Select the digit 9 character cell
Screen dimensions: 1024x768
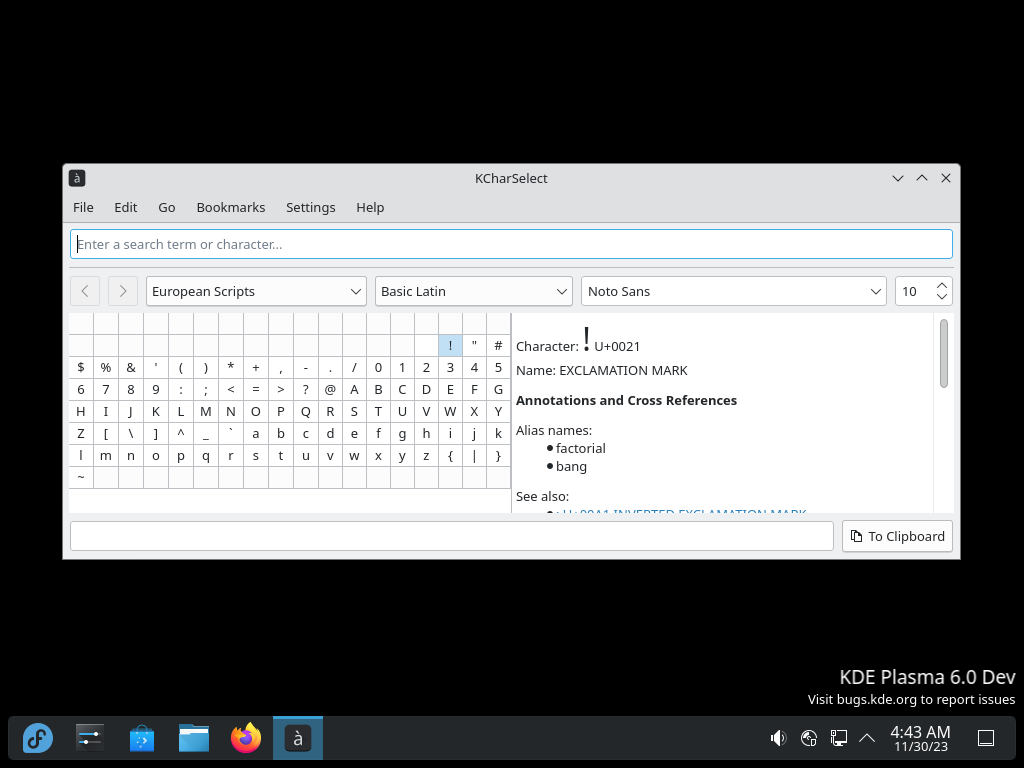coord(155,390)
